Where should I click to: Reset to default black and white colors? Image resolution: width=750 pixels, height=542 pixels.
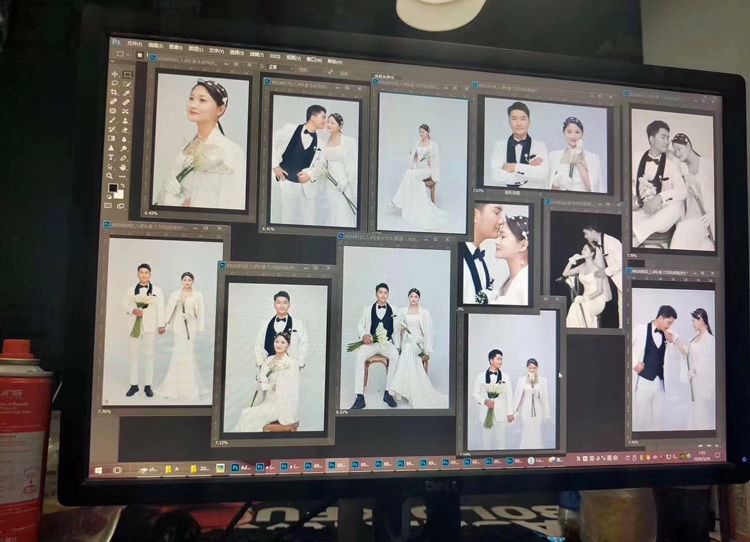tap(109, 197)
